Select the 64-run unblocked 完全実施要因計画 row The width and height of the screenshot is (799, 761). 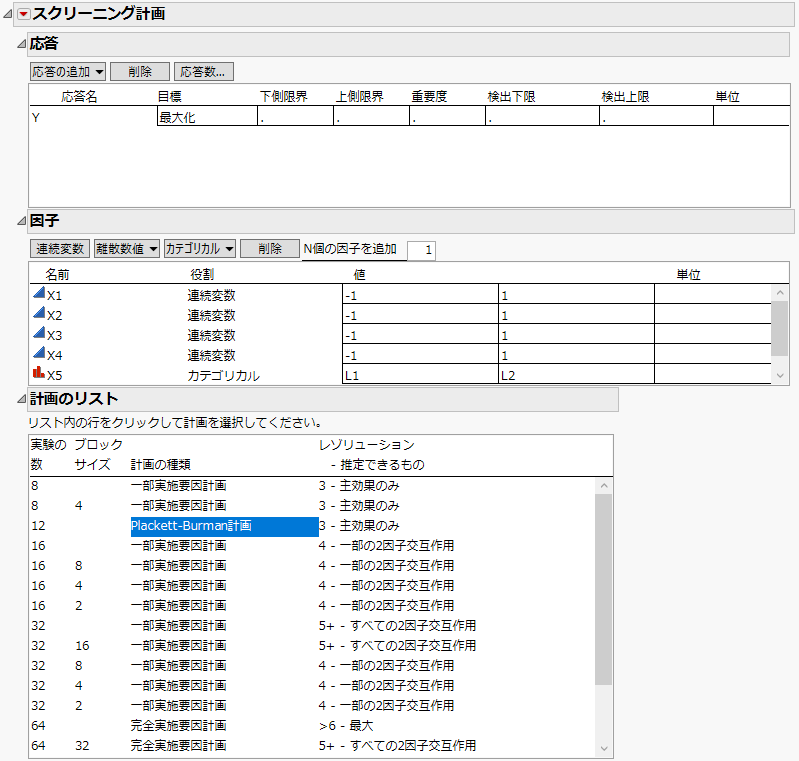pos(311,725)
